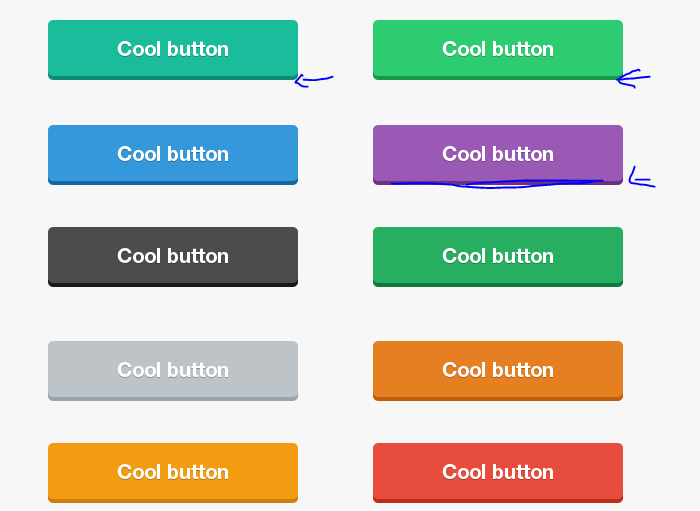700x511 pixels.
Task: Click the dark blue bottom edge of blue button
Action: [x=172, y=182]
